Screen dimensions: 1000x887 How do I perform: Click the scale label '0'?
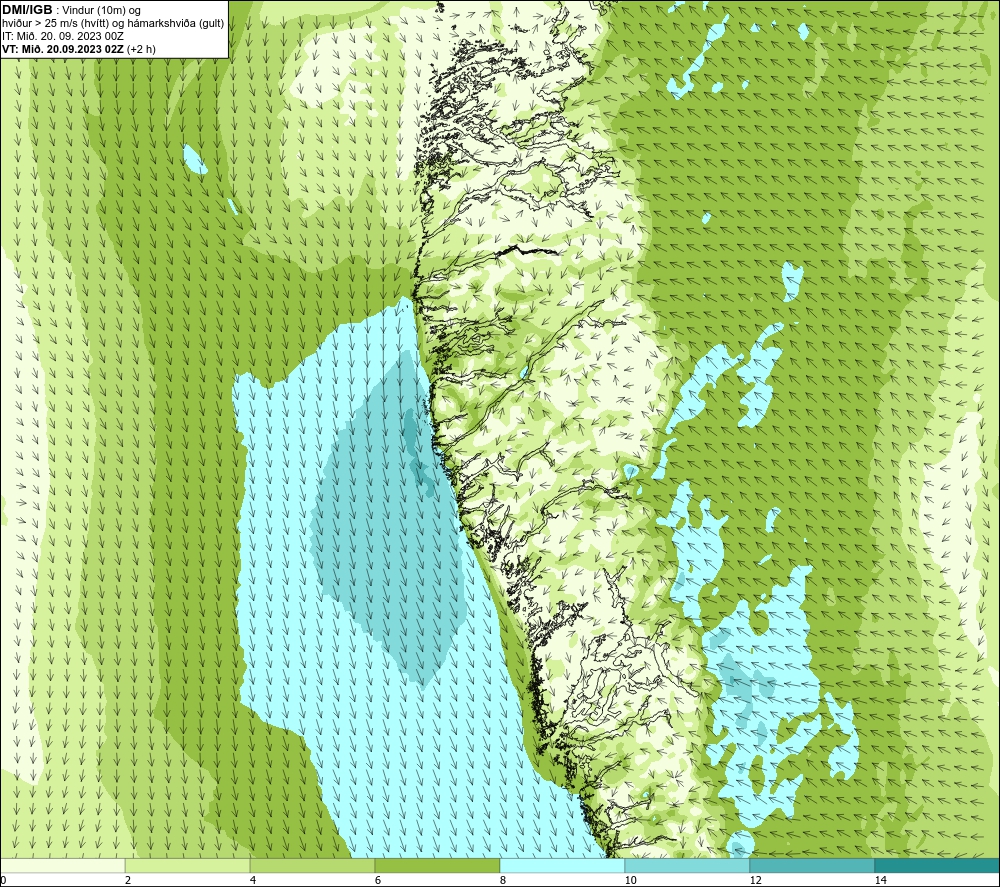pyautogui.click(x=3, y=880)
